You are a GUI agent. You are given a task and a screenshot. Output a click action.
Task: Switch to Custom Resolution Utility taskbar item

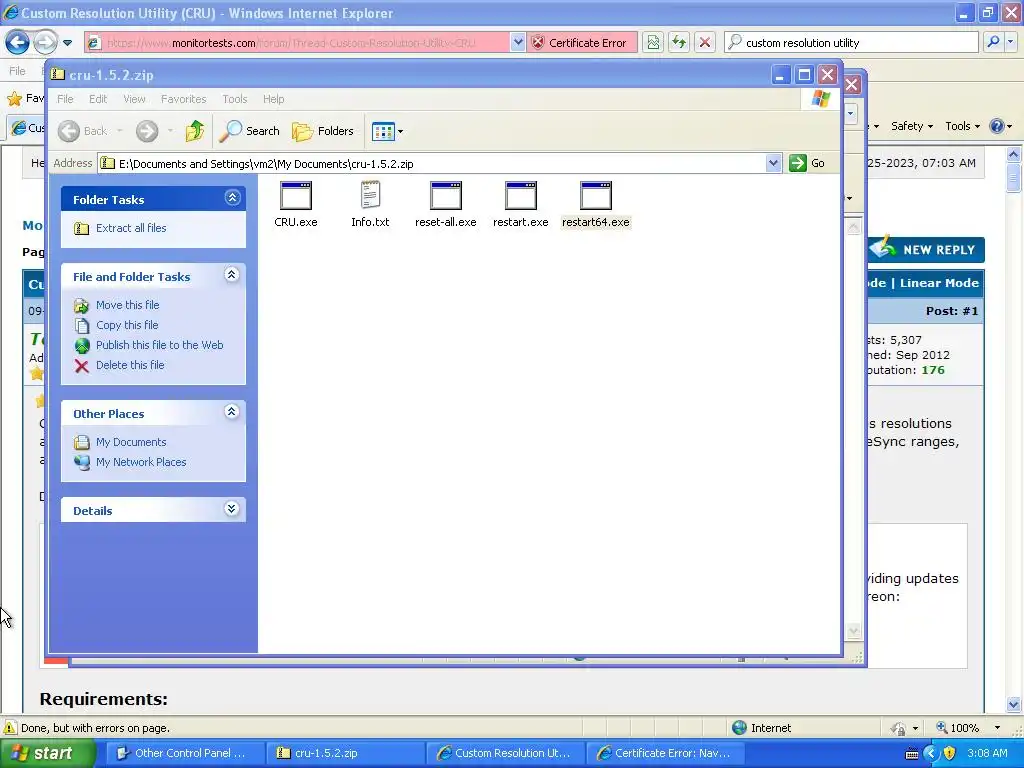tap(506, 753)
